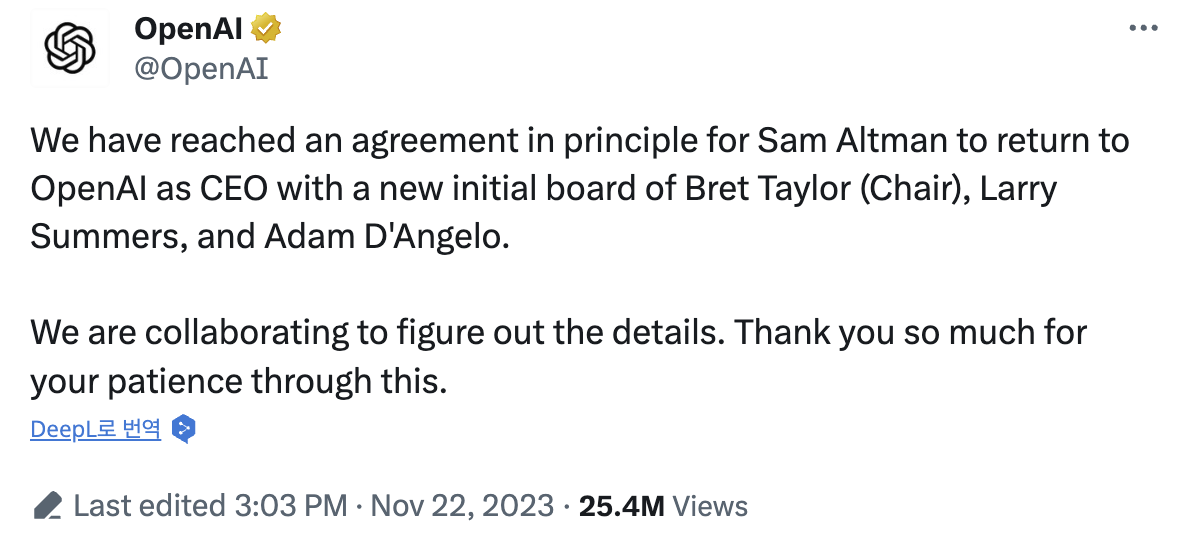Click the pencil edit icon
1190x538 pixels.
(x=47, y=506)
